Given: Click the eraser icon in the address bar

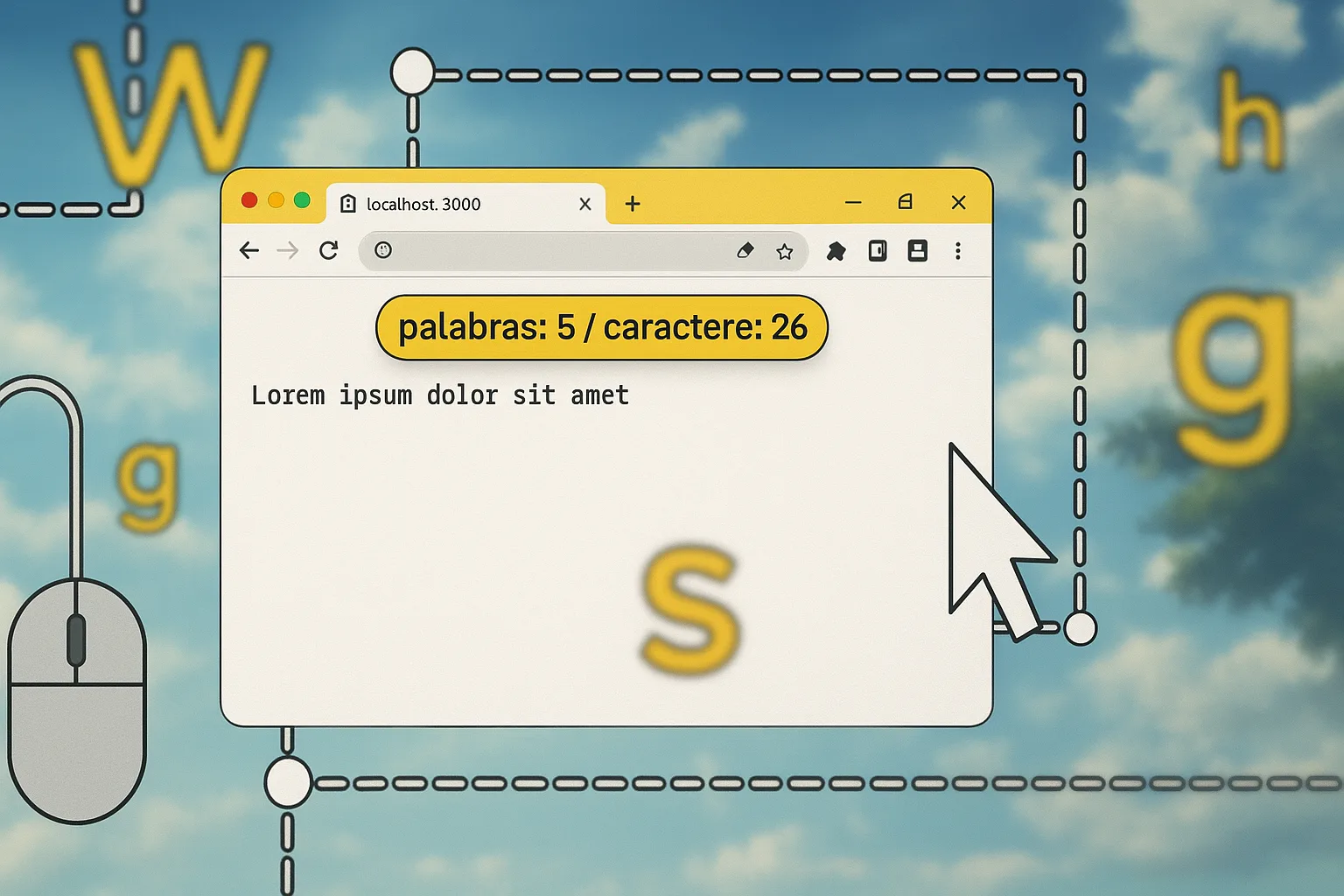Looking at the screenshot, I should pyautogui.click(x=745, y=251).
